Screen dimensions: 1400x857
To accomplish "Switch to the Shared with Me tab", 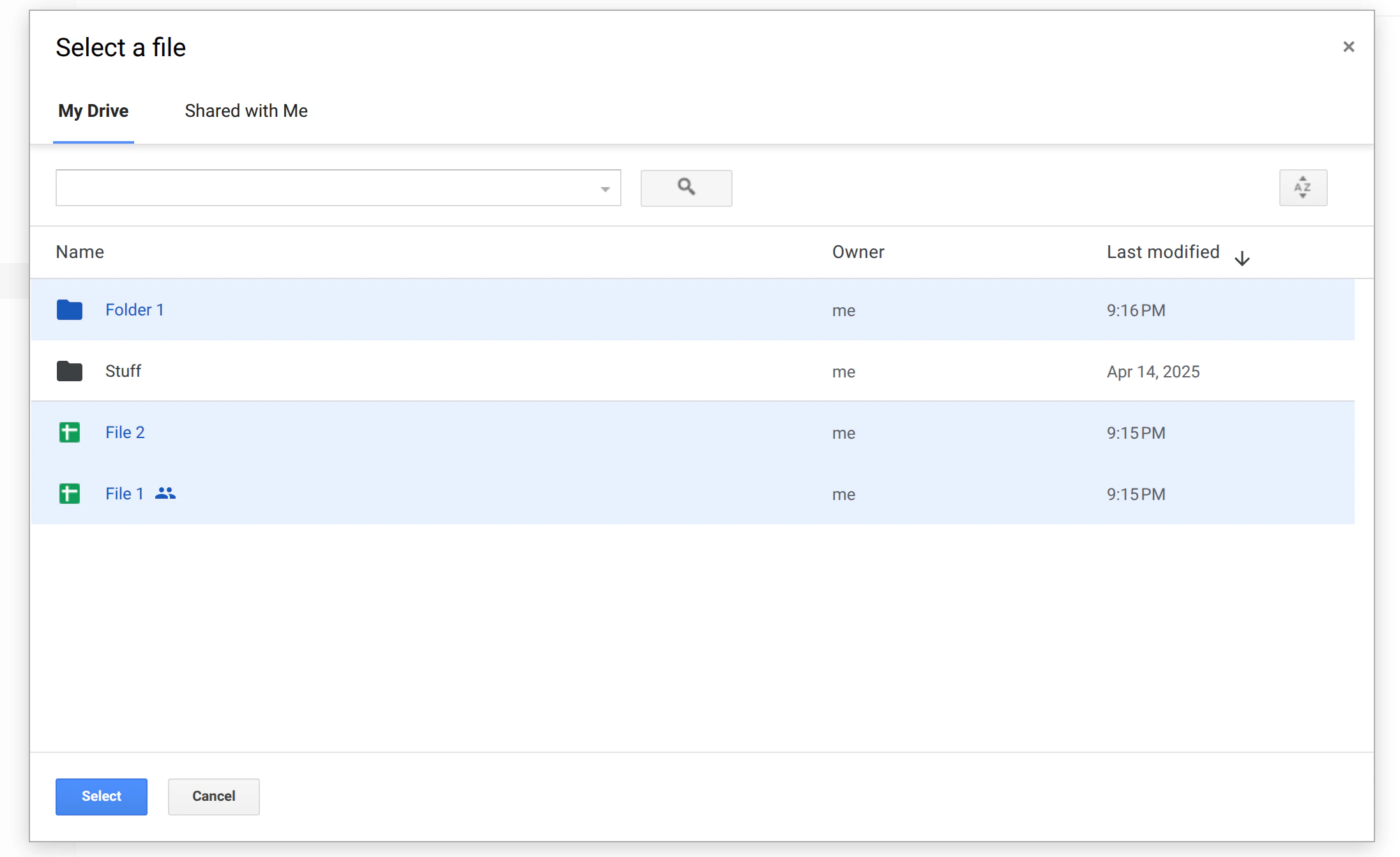I will tap(245, 110).
